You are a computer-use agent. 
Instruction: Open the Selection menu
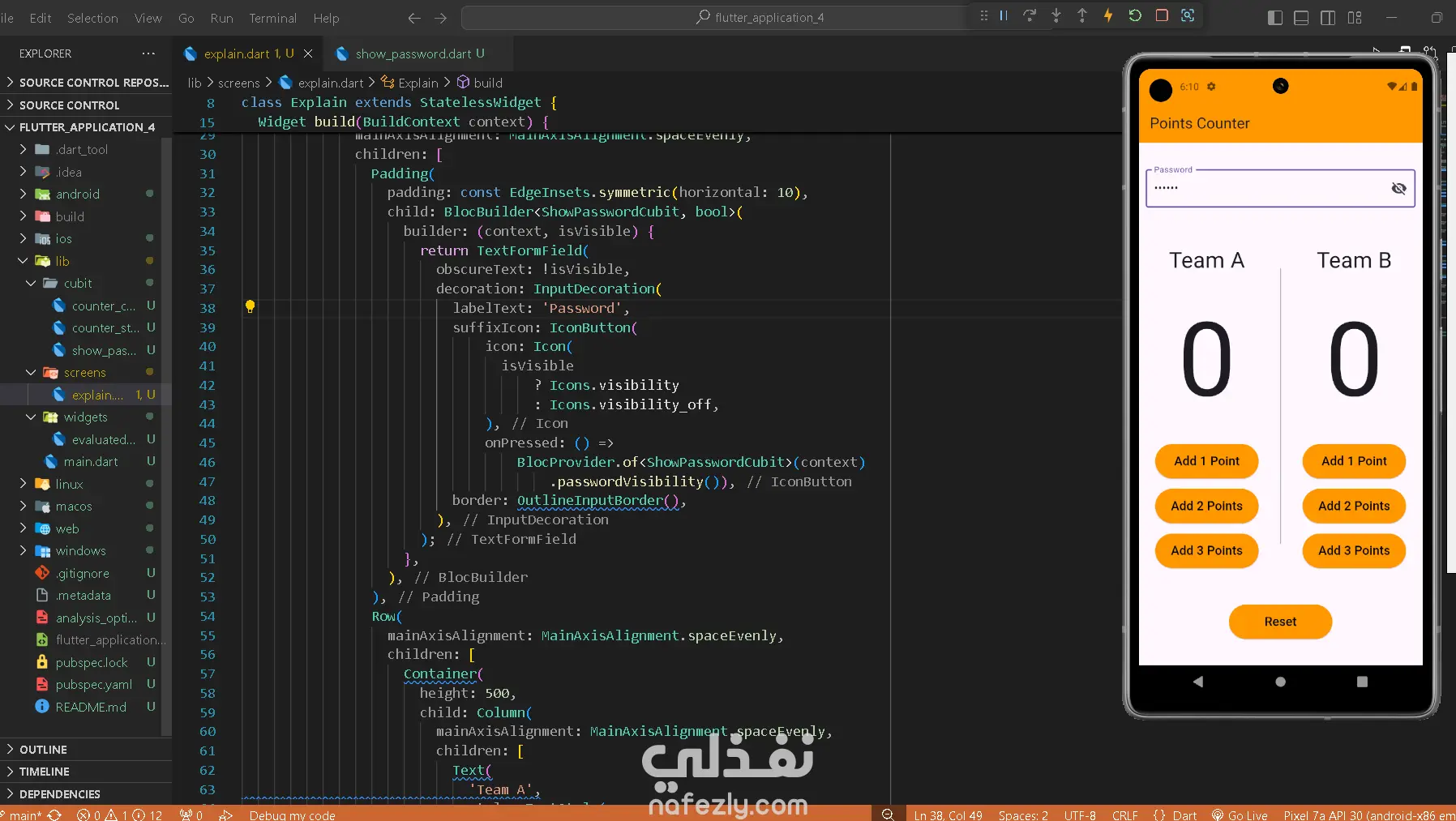pos(92,18)
